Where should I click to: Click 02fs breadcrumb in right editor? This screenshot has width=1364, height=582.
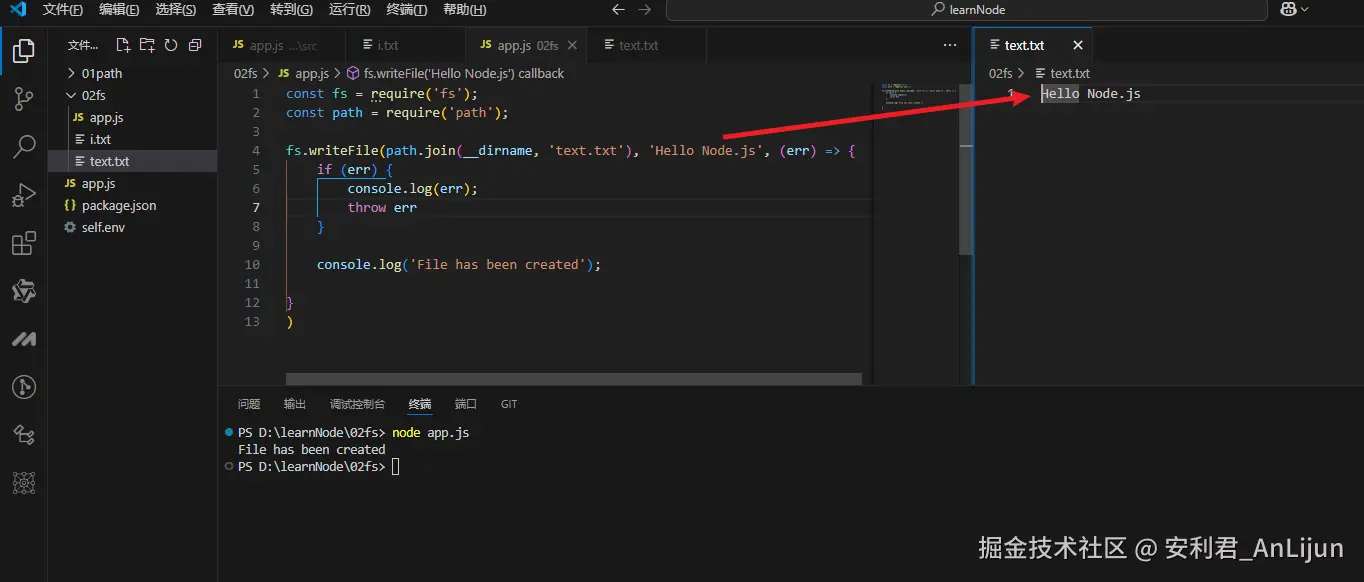coord(1000,73)
